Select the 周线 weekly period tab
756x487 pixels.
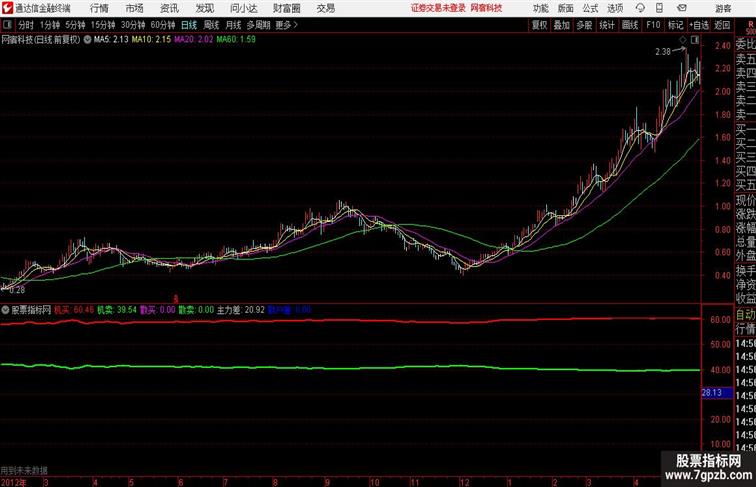coord(211,25)
